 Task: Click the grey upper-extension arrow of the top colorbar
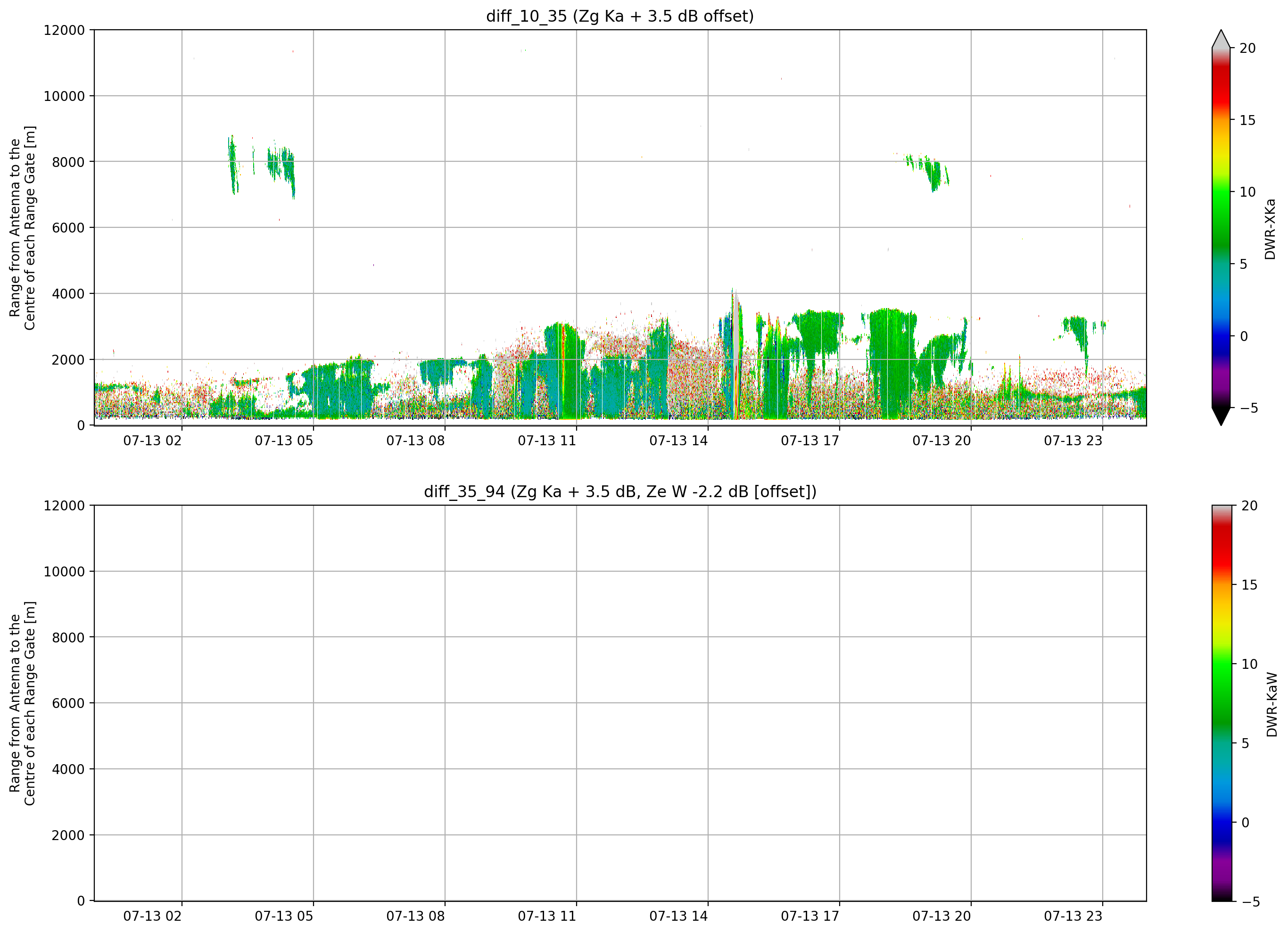(x=1221, y=39)
